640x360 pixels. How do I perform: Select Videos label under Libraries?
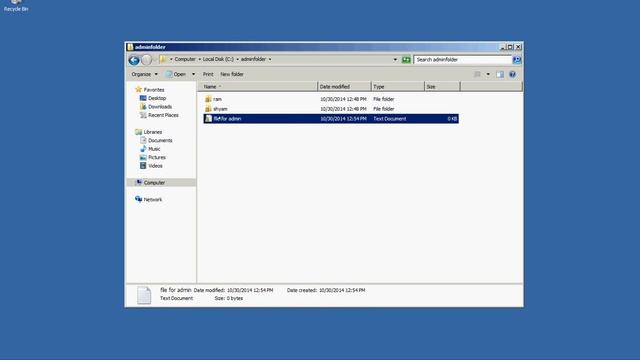click(155, 166)
